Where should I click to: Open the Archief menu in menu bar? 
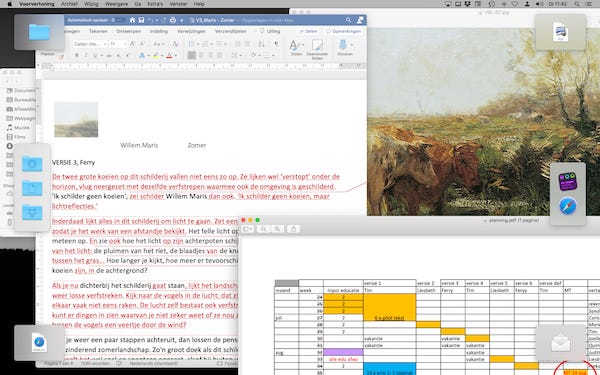69,4
